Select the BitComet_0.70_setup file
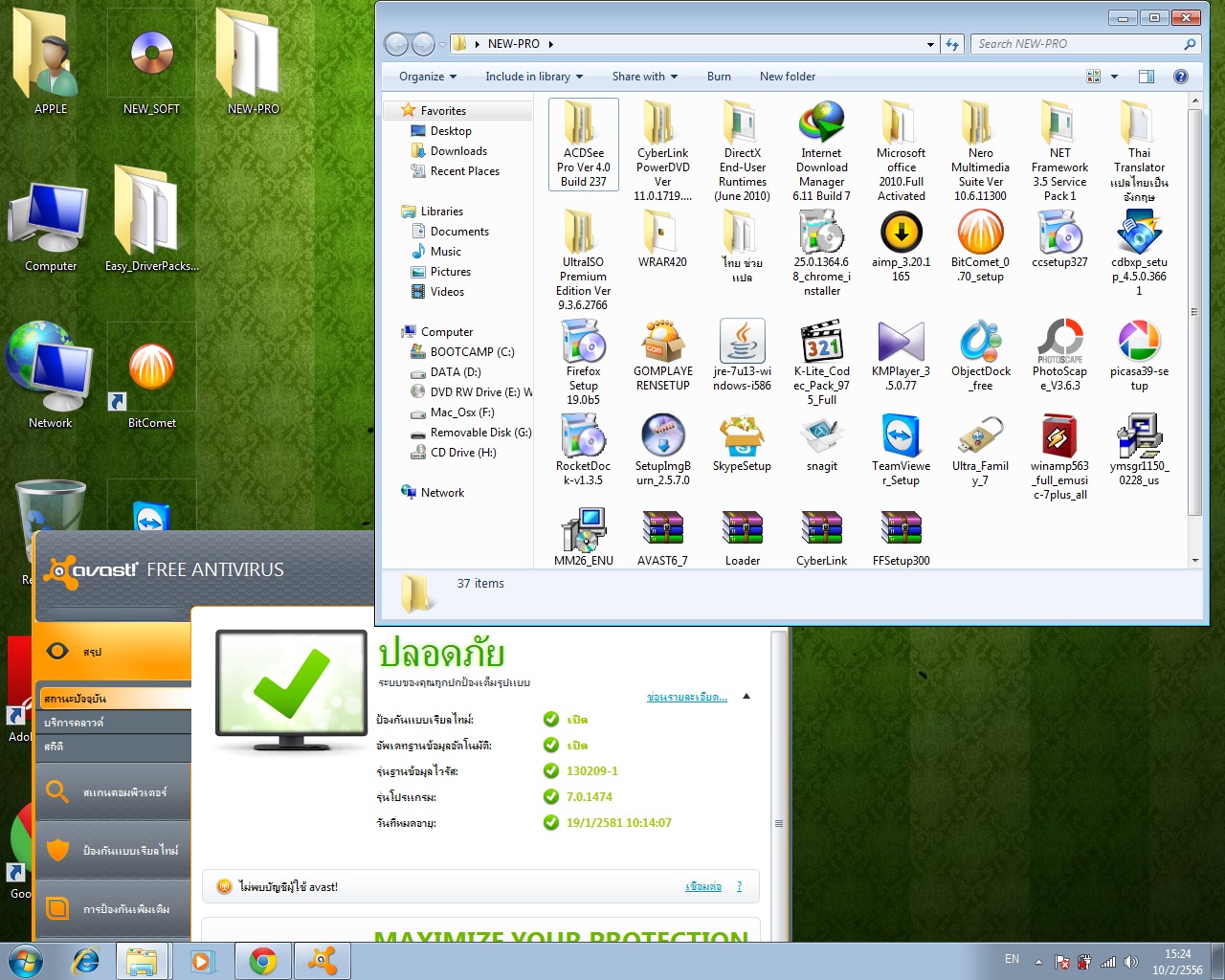1225x980 pixels. click(981, 246)
